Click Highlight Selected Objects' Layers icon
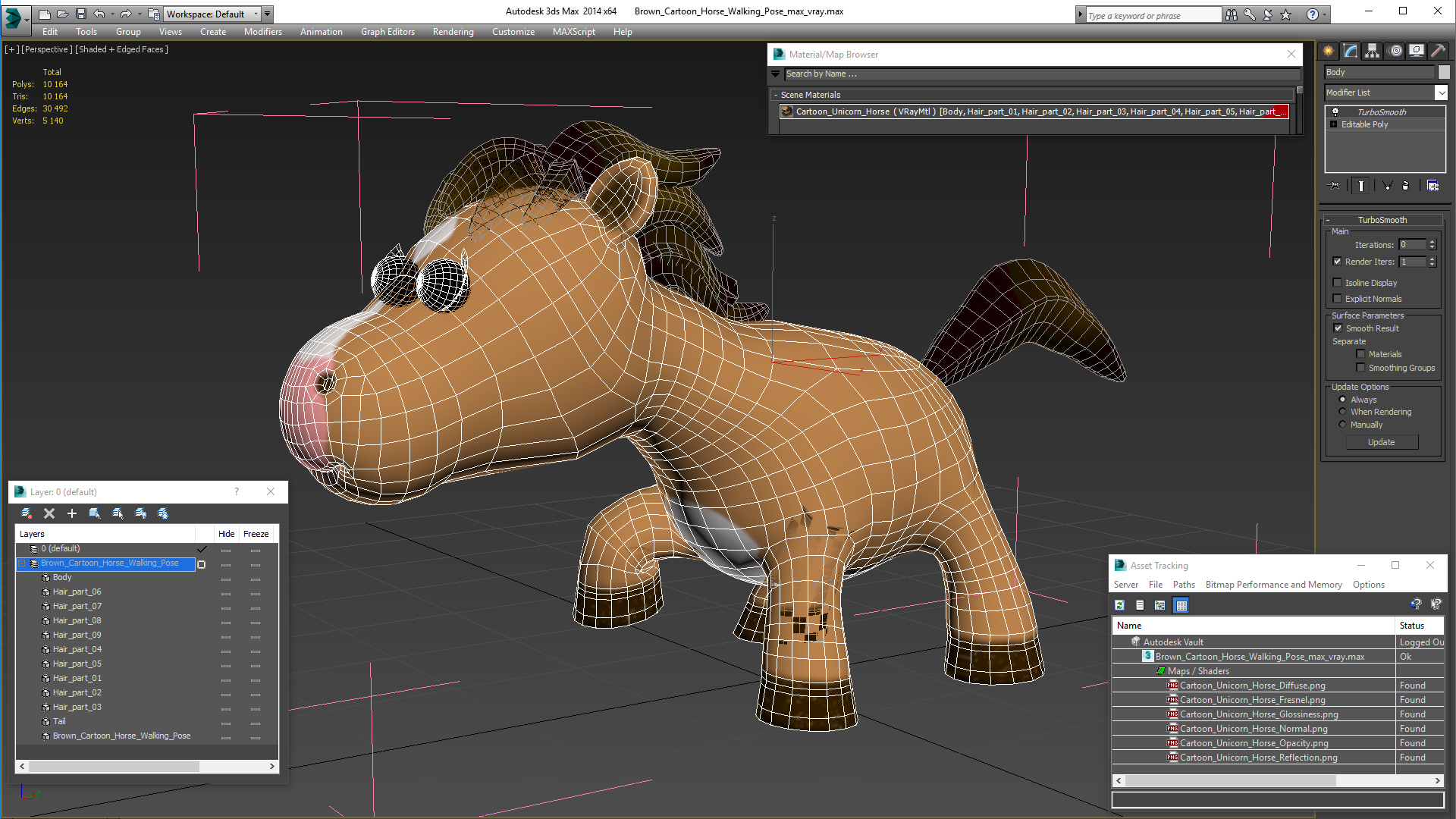This screenshot has height=819, width=1456. (118, 513)
